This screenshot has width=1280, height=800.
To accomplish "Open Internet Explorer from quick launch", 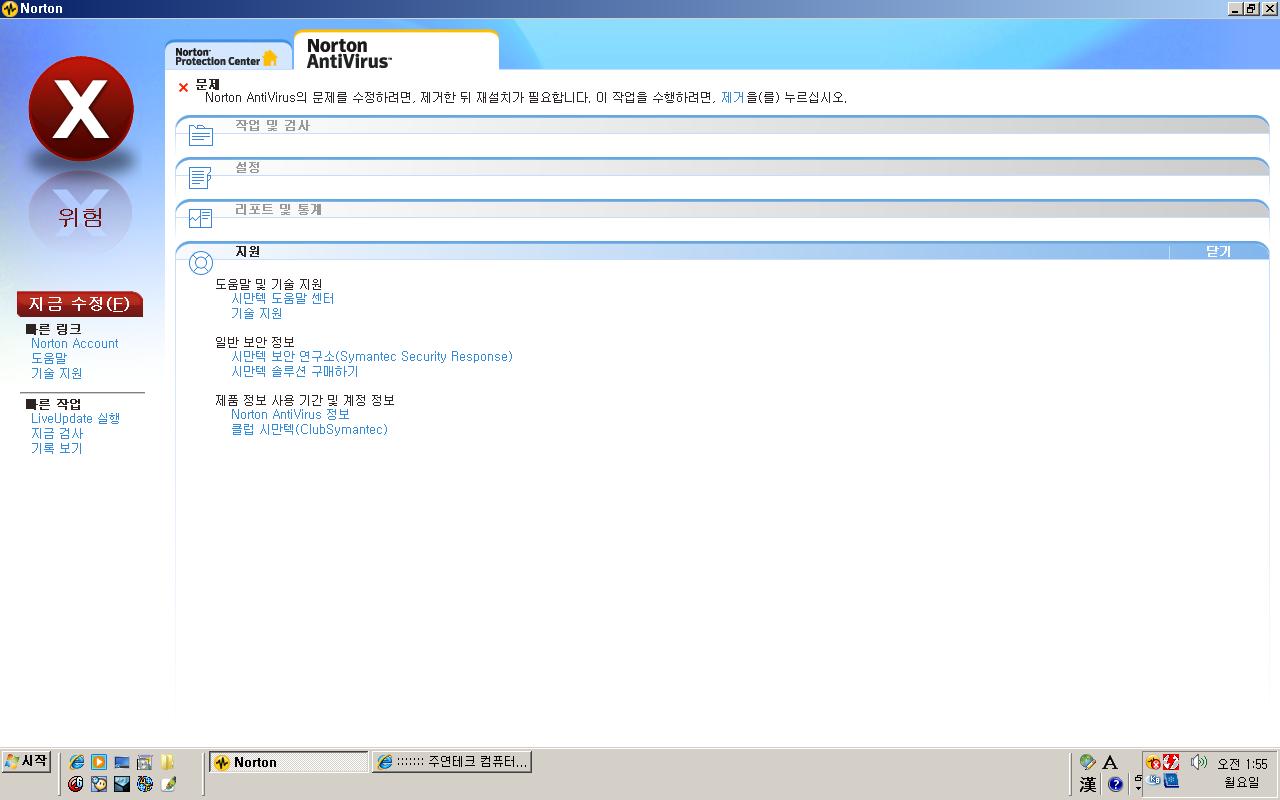I will (x=76, y=762).
